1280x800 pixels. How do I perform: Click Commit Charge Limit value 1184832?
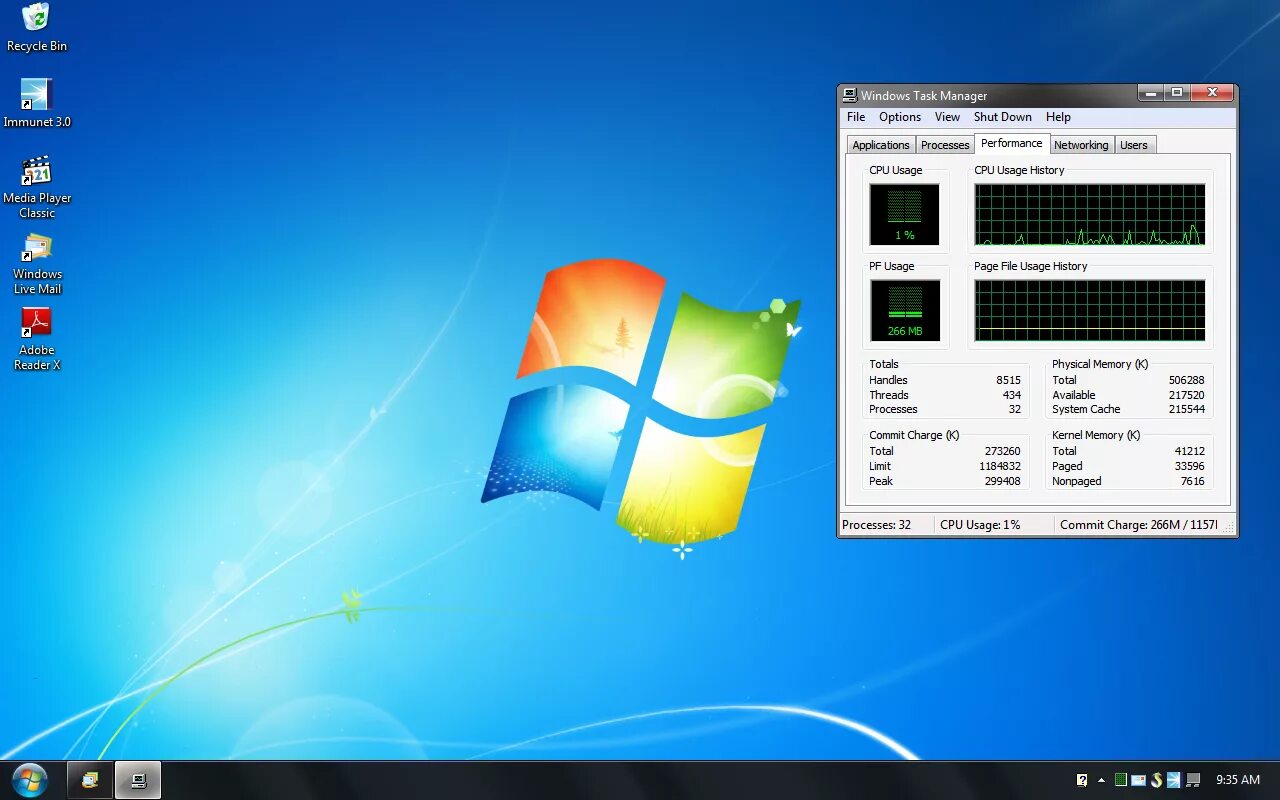tap(1000, 466)
